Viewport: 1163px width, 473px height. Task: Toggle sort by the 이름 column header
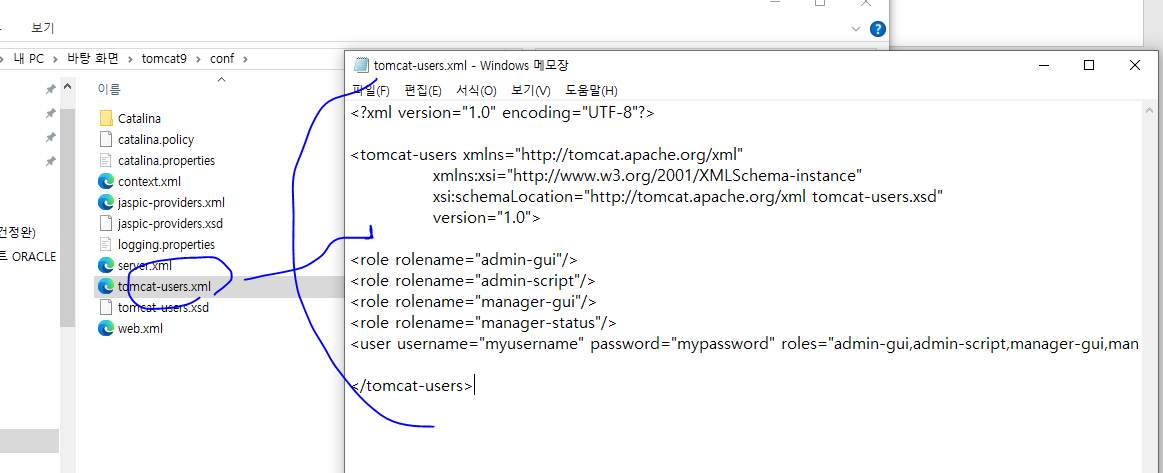109,89
